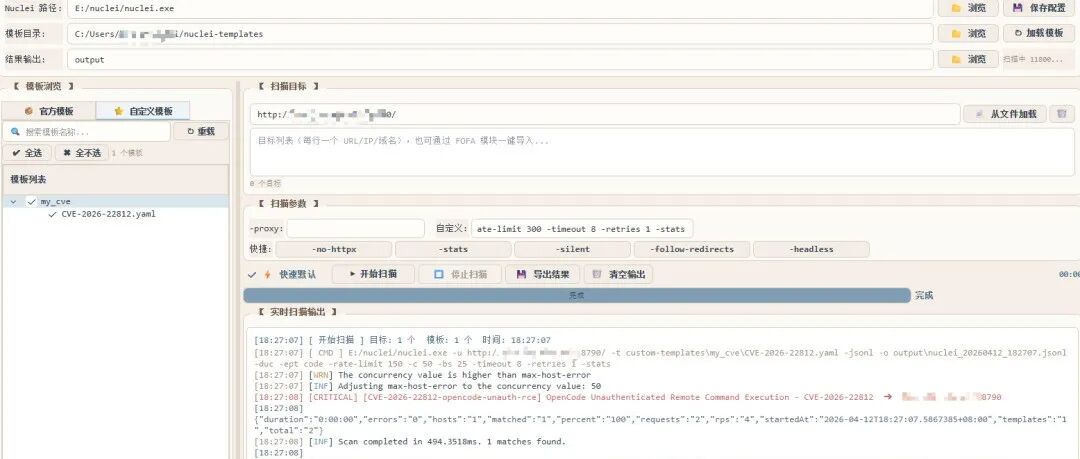Toggle the CVE-2026-22812.yaml checkbox

click(x=52, y=214)
